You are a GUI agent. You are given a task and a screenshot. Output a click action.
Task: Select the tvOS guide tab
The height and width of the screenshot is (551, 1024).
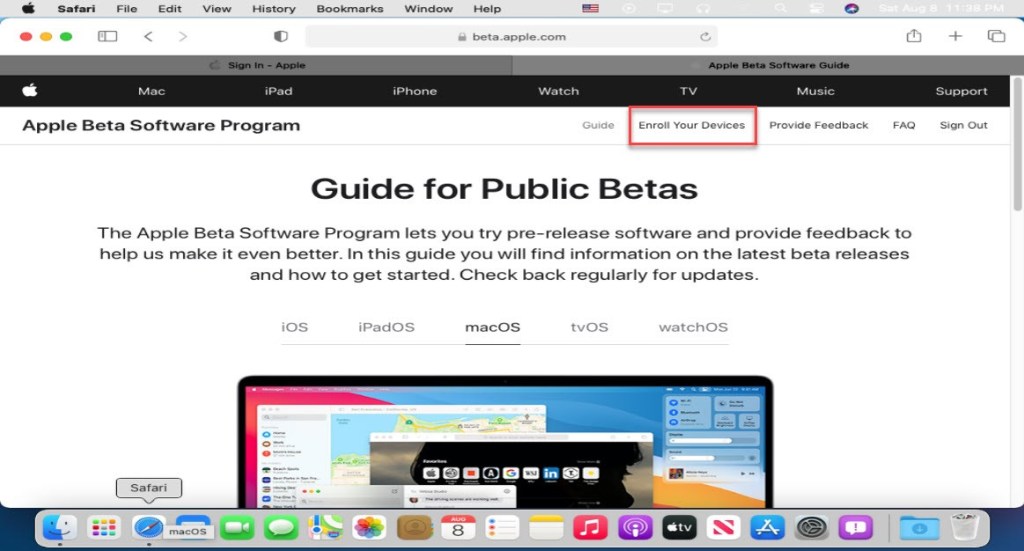590,327
